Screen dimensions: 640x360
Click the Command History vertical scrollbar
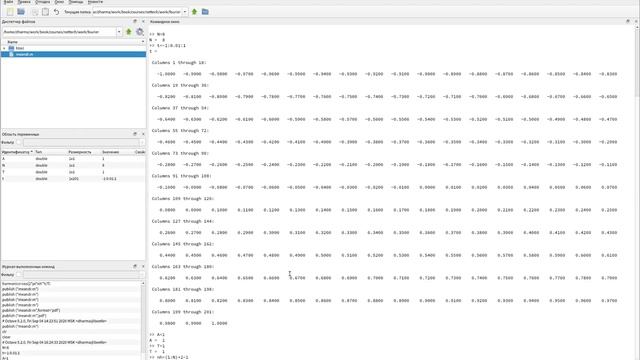143,320
